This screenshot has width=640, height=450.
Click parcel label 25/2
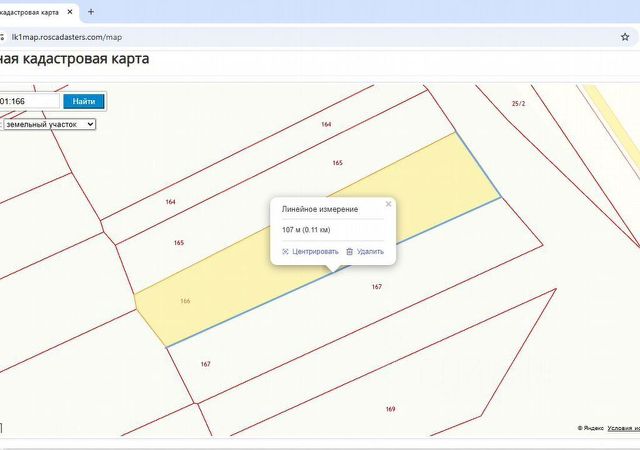coord(518,104)
